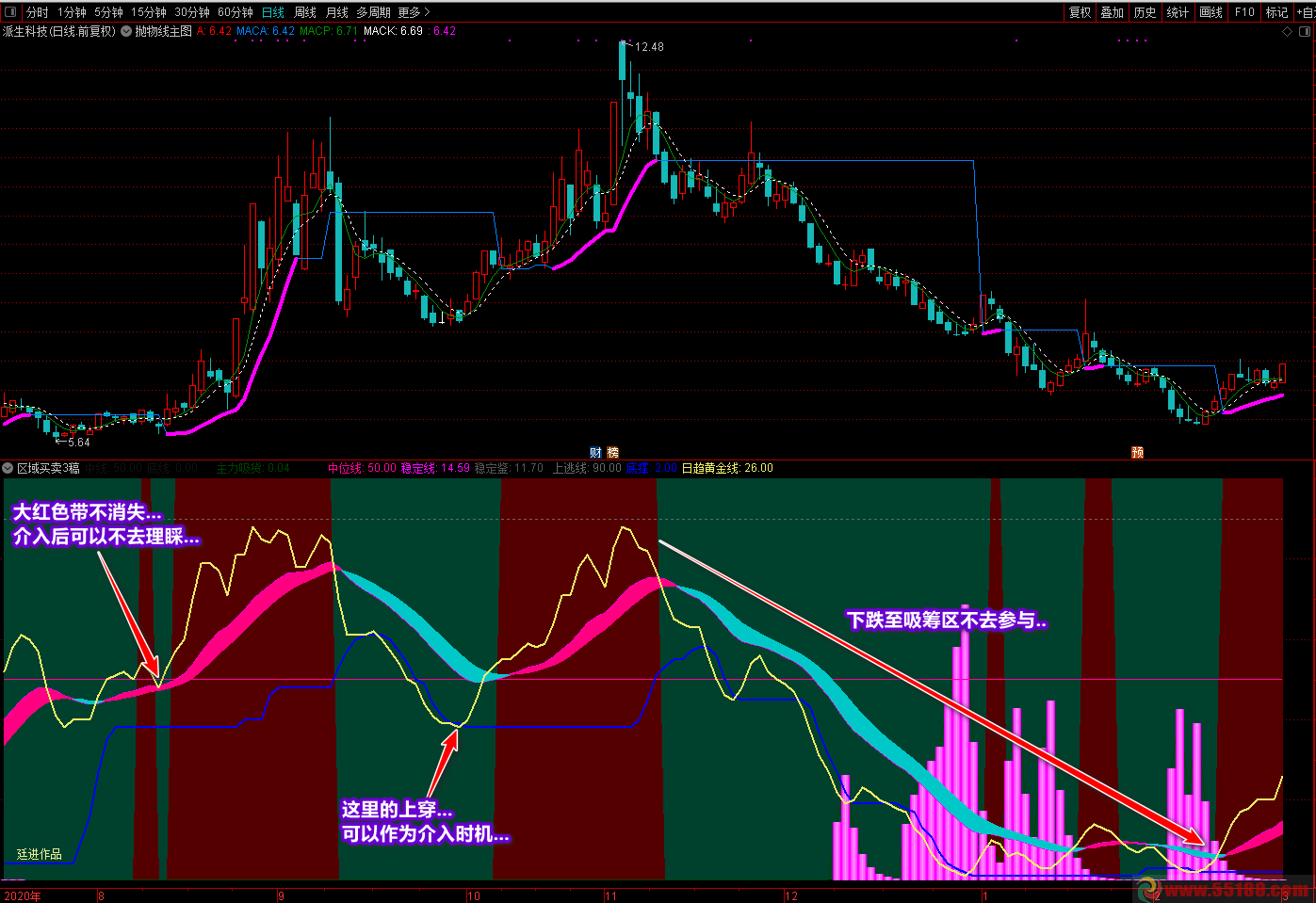Select the 60分钟 period tab

pyautogui.click(x=236, y=12)
